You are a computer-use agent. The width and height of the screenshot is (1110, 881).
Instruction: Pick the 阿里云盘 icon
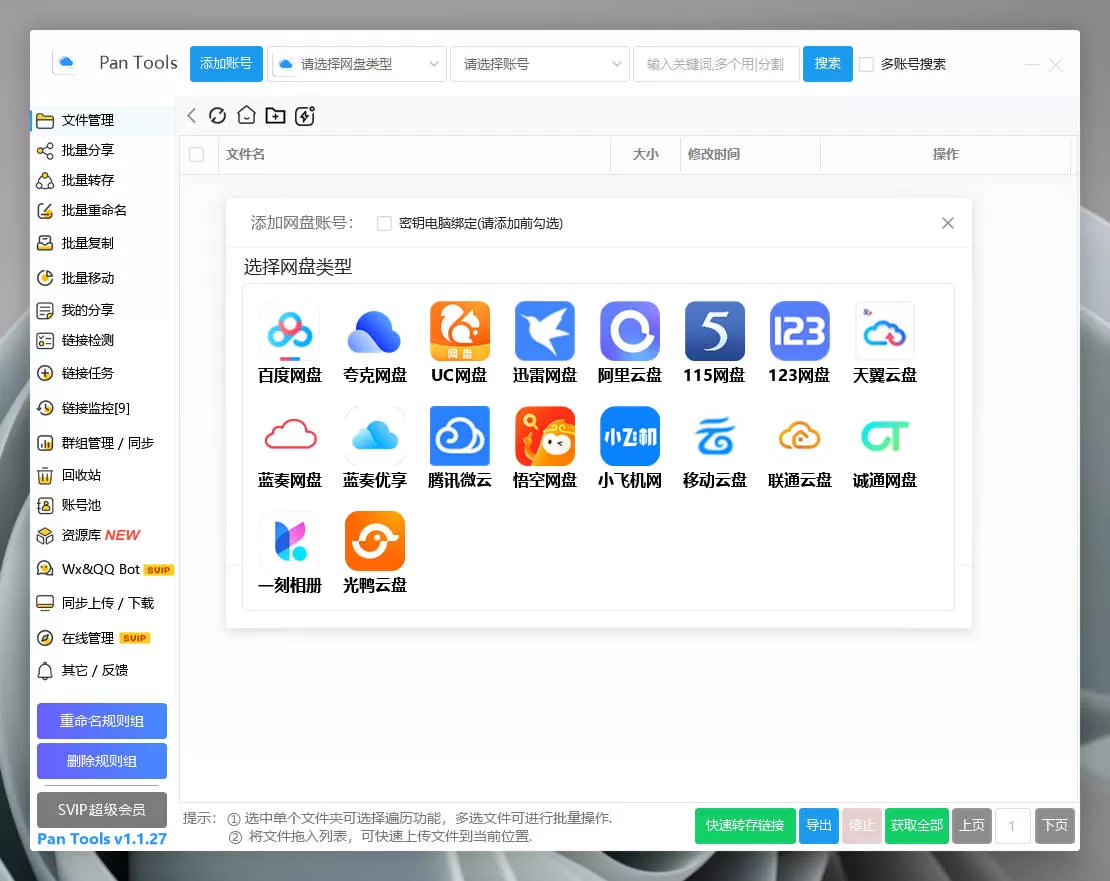[629, 331]
